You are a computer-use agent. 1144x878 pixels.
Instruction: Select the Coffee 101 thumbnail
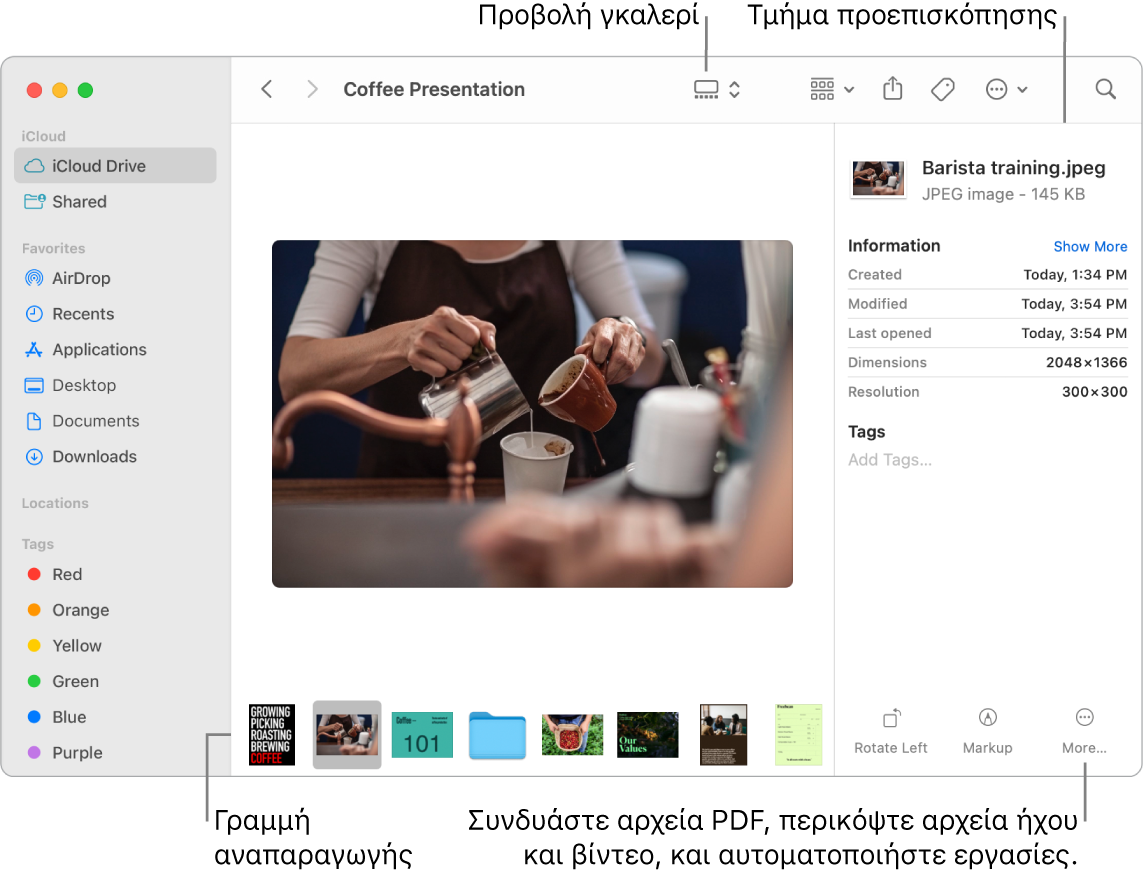pos(421,733)
